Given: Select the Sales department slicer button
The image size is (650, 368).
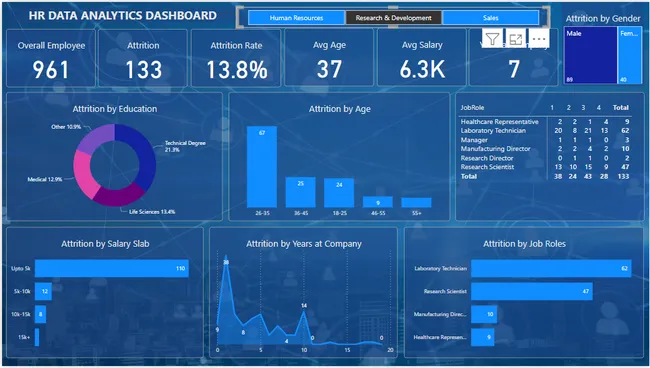Looking at the screenshot, I should [490, 18].
